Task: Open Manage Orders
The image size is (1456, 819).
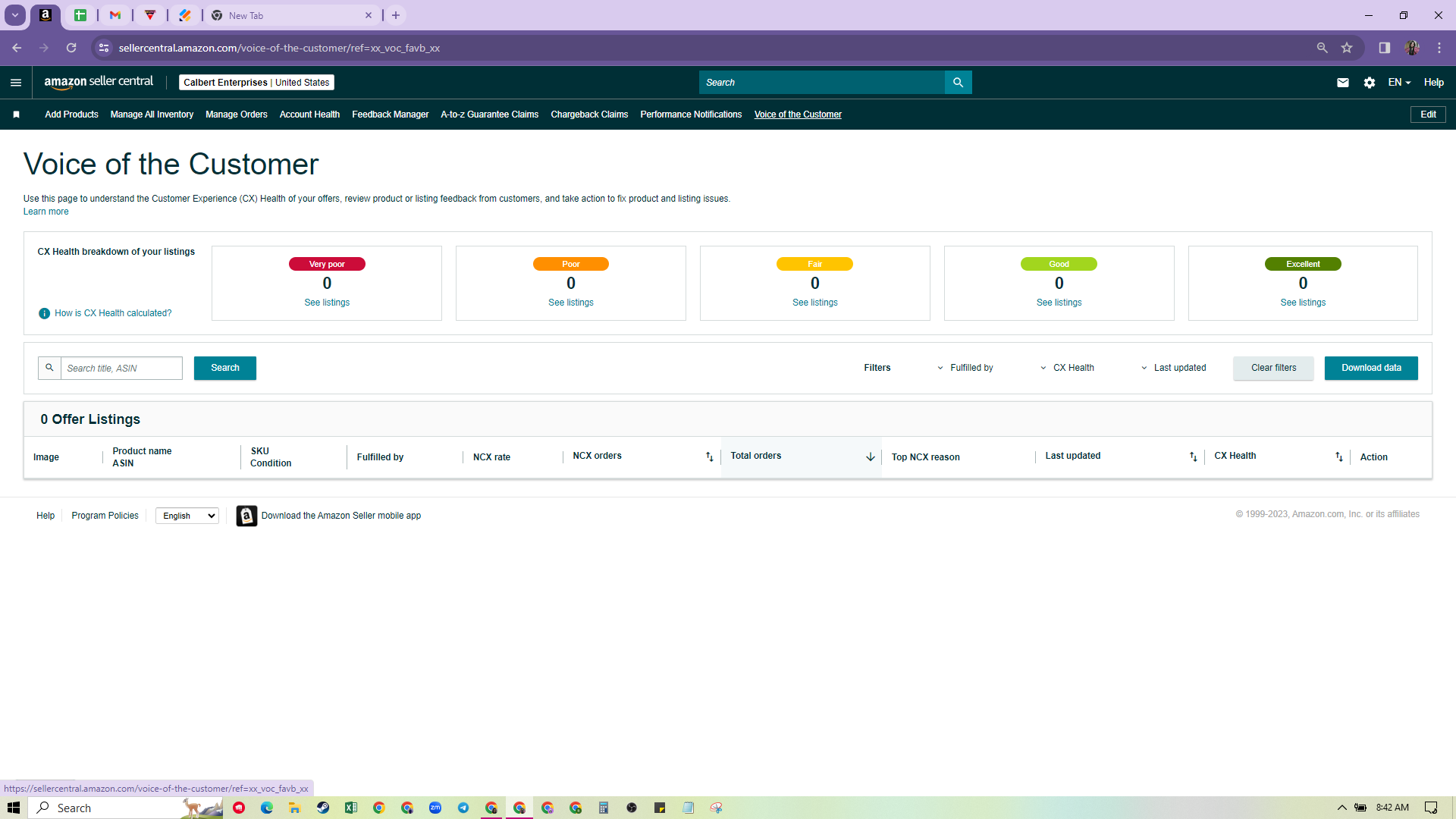Action: [x=237, y=115]
